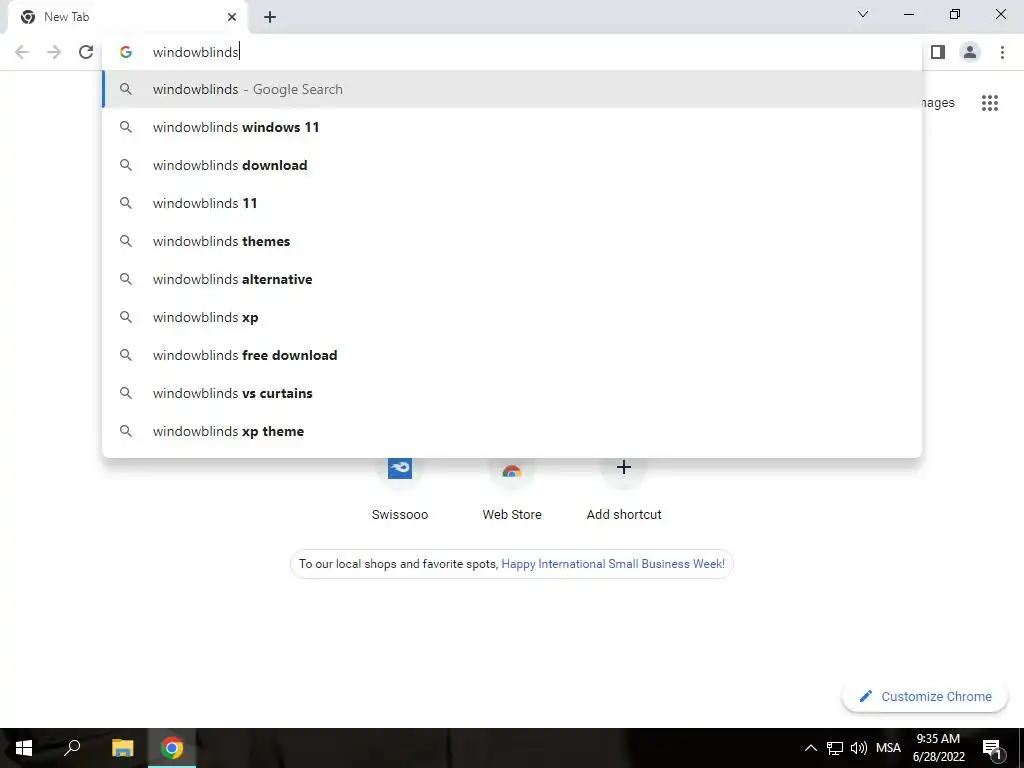Screen dimensions: 1024x768
Task: Close the New Tab tab
Action: [232, 17]
